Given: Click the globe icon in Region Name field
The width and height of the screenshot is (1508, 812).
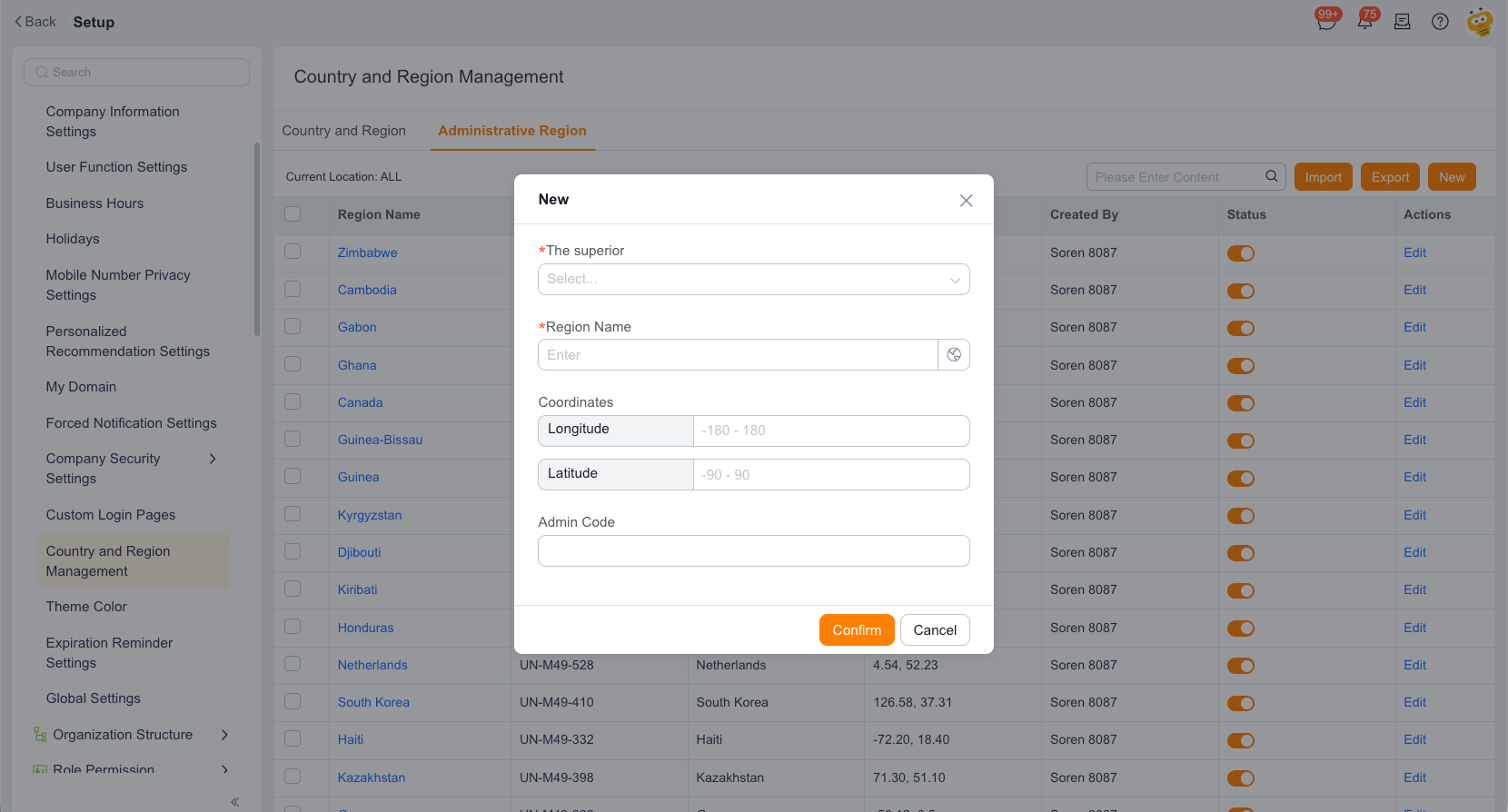Looking at the screenshot, I should [954, 355].
